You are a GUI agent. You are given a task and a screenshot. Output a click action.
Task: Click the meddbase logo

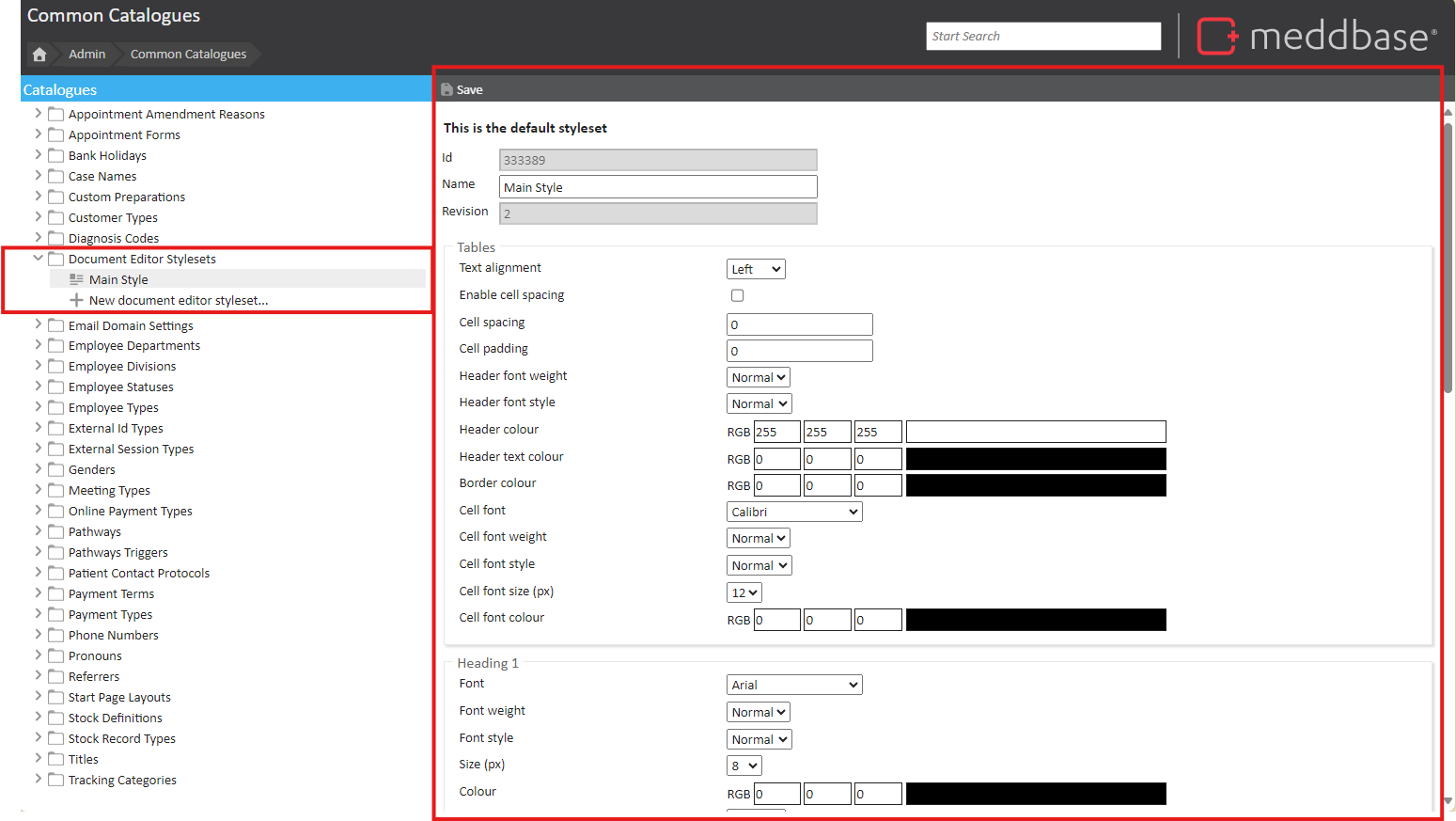(1316, 37)
